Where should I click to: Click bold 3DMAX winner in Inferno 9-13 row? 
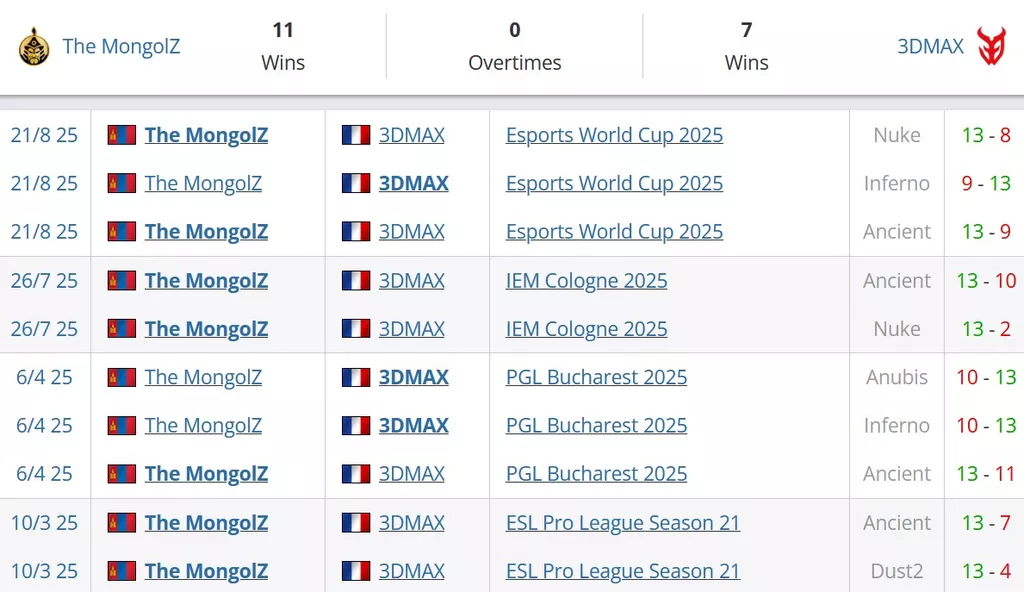413,184
